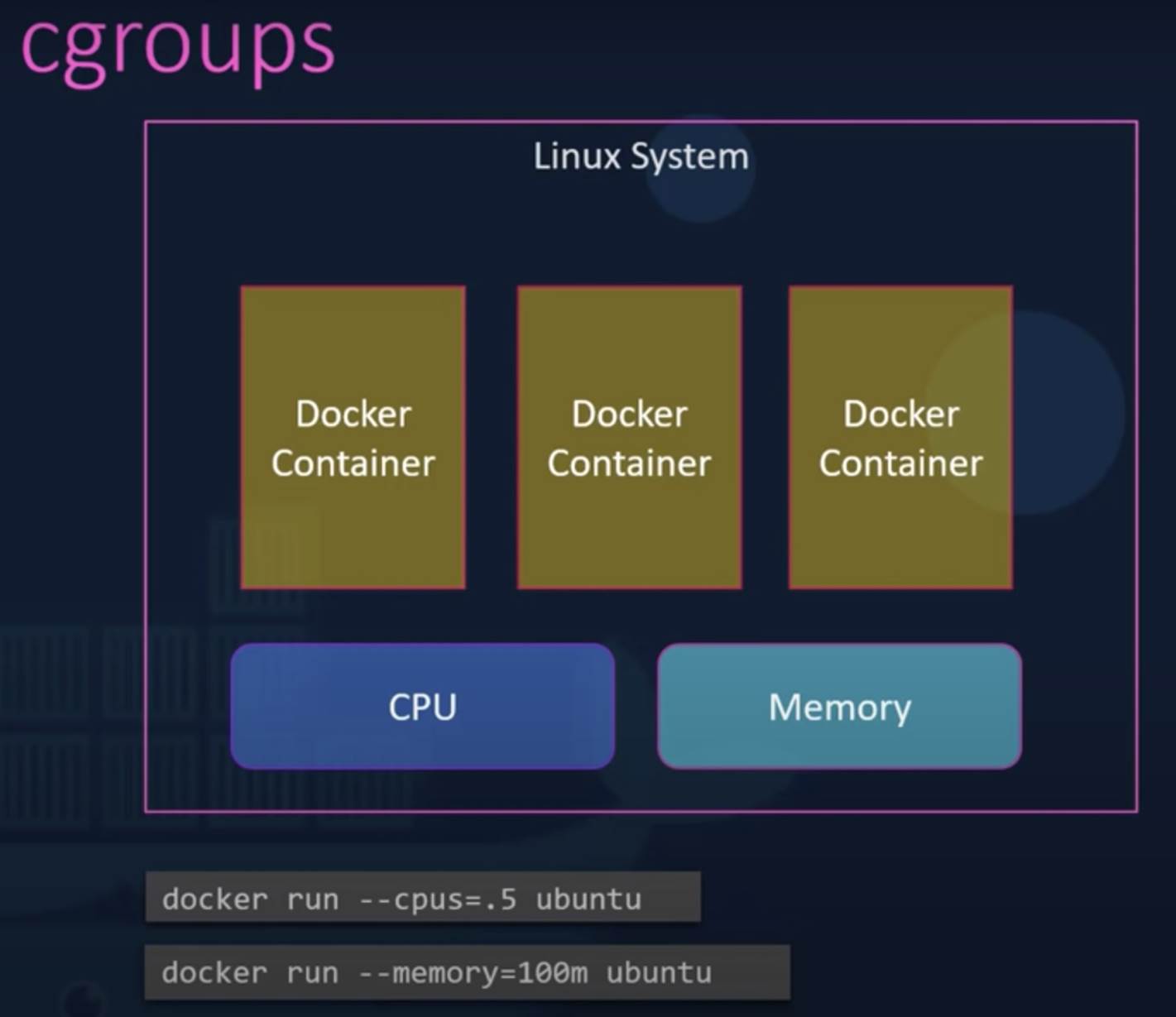Click the "docker run --cpus=.5 ubuntu" command
The image size is (1176, 1017).
click(x=423, y=897)
